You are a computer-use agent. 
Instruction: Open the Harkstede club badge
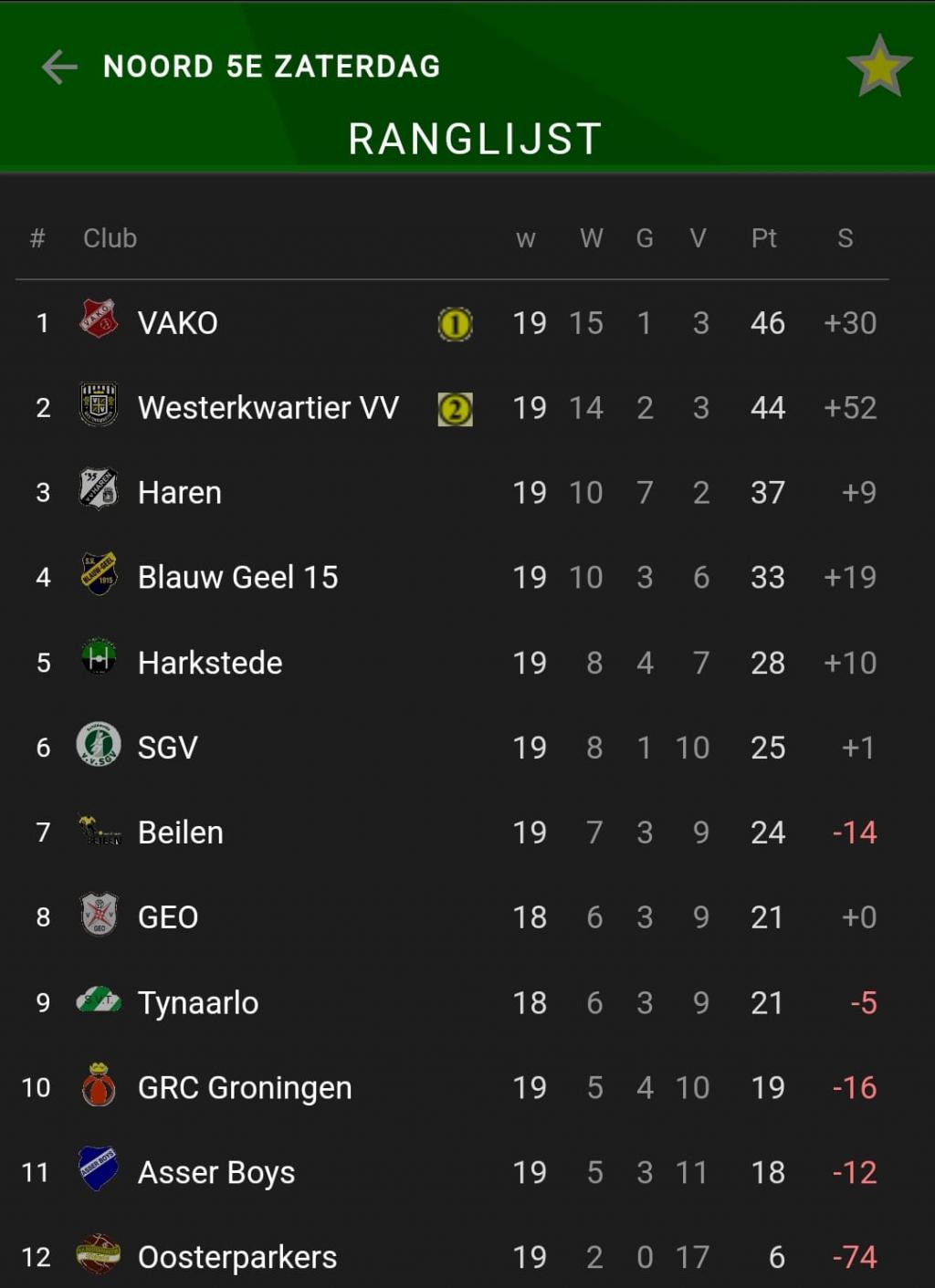click(99, 658)
